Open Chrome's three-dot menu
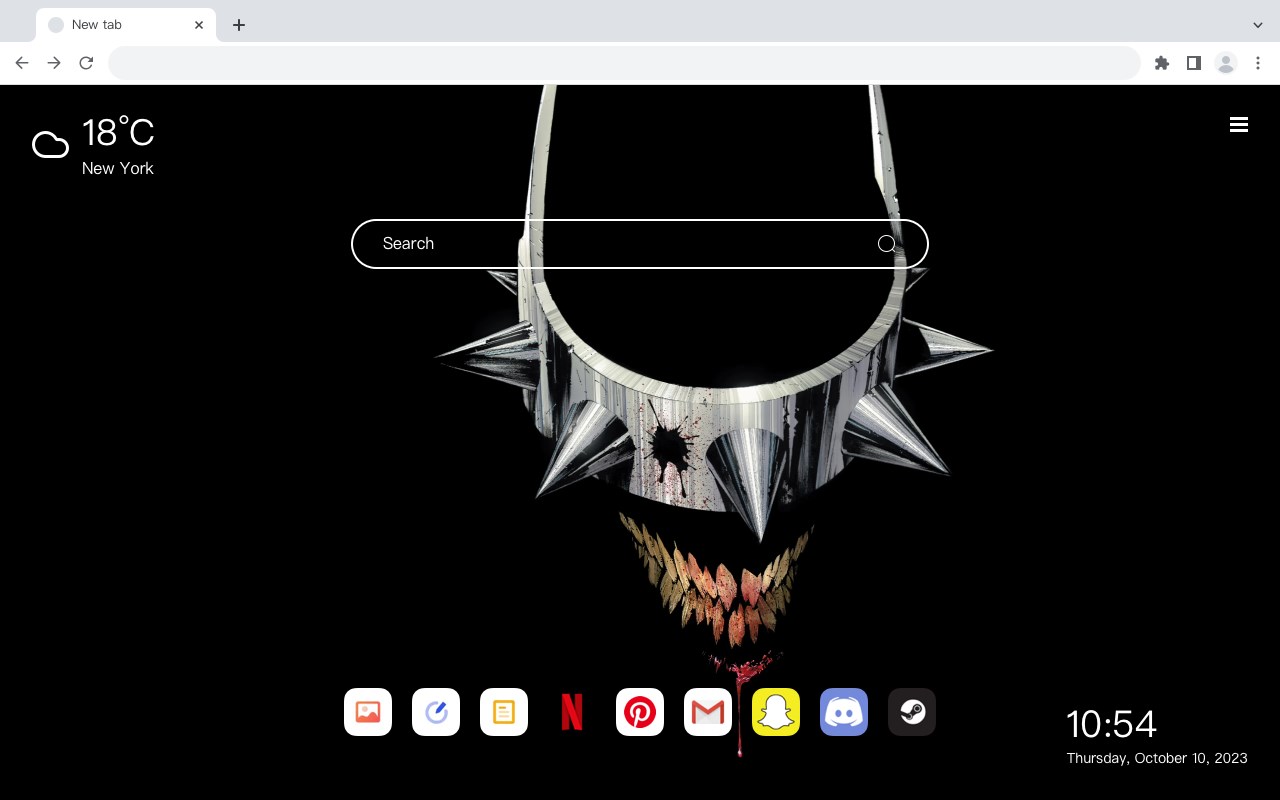This screenshot has height=800, width=1280. pyautogui.click(x=1258, y=63)
